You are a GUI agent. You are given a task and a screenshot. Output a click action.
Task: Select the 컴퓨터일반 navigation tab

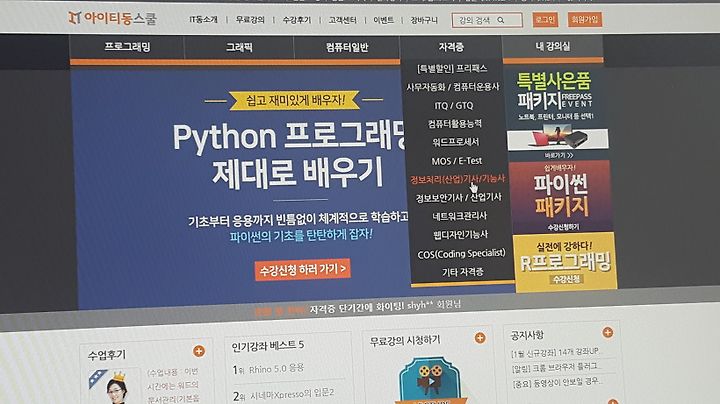347,47
